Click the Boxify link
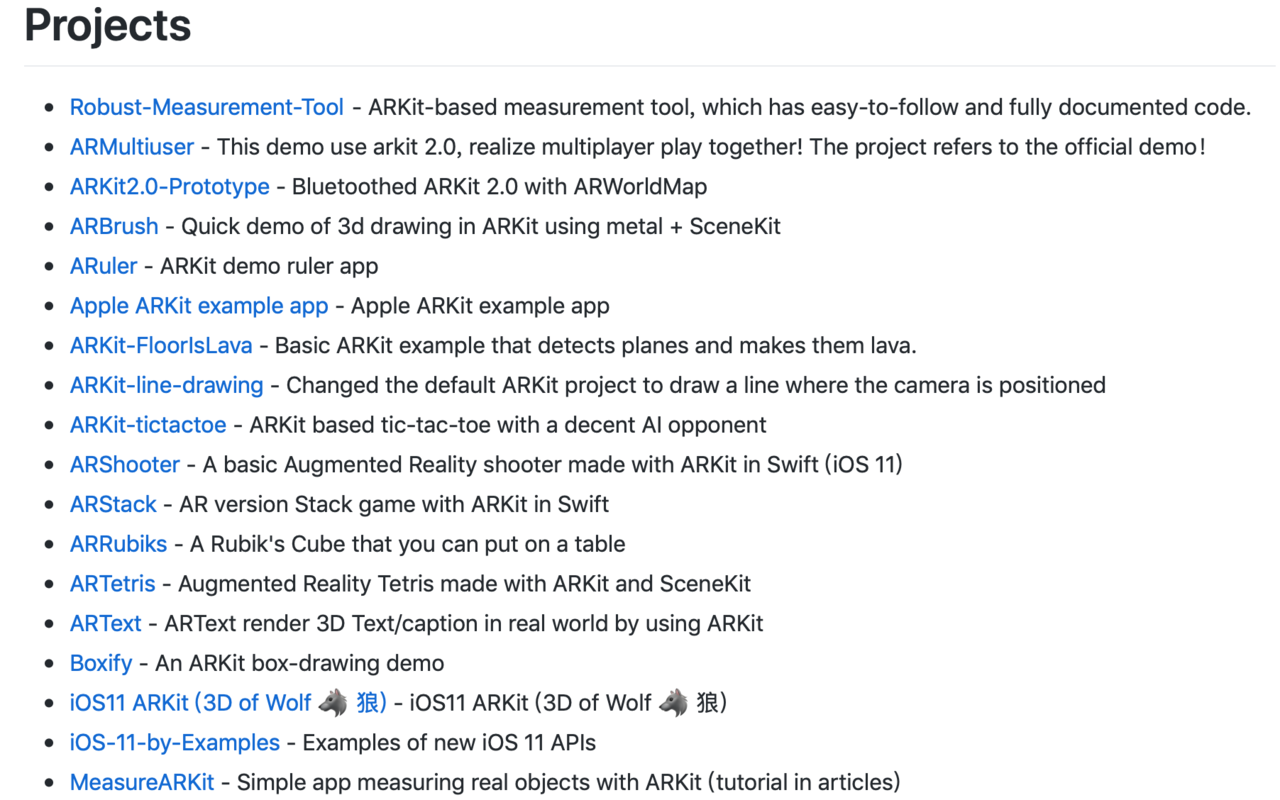The height and width of the screenshot is (800, 1280). 101,663
